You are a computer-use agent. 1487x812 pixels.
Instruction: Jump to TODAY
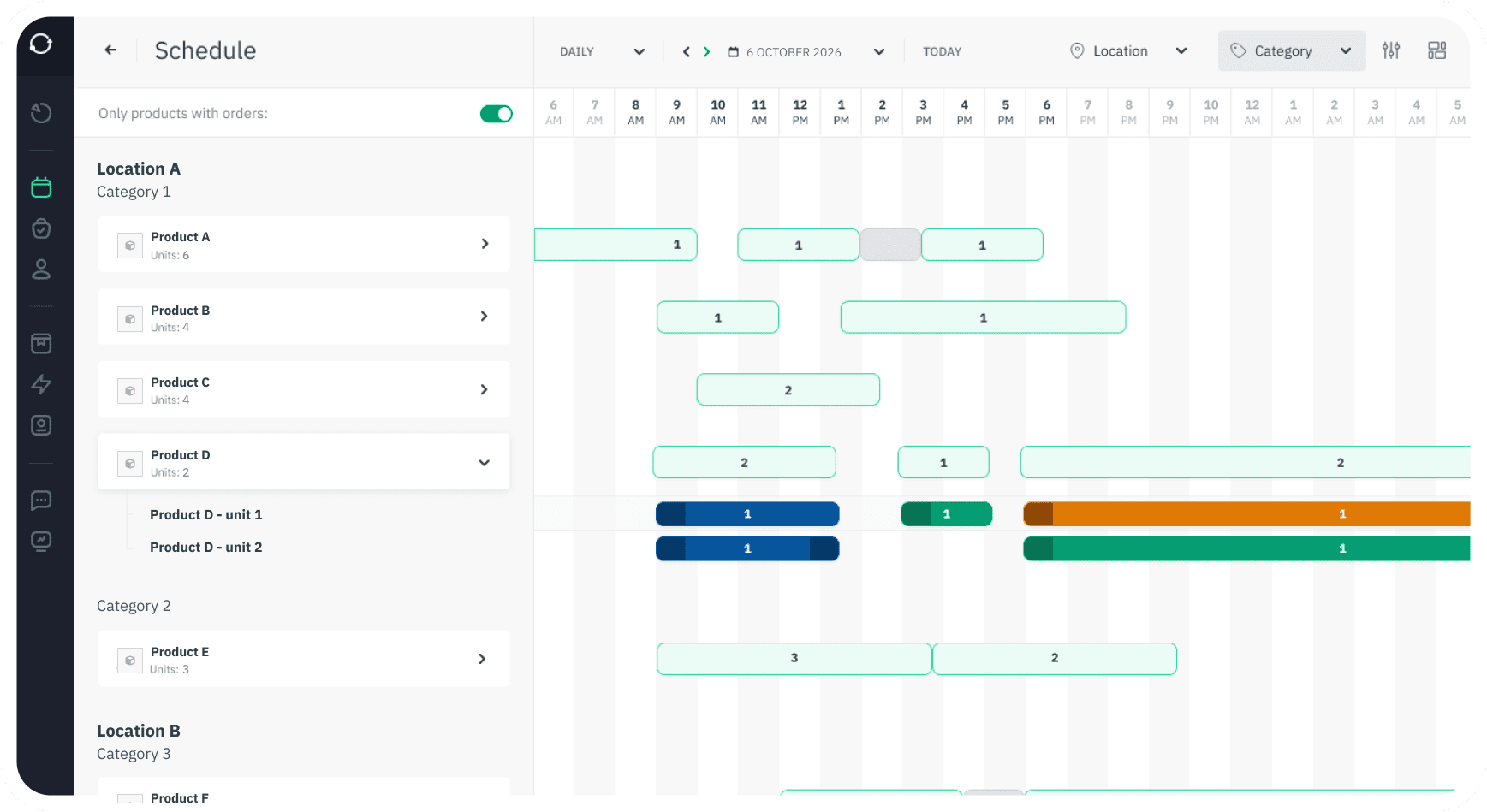[x=942, y=52]
